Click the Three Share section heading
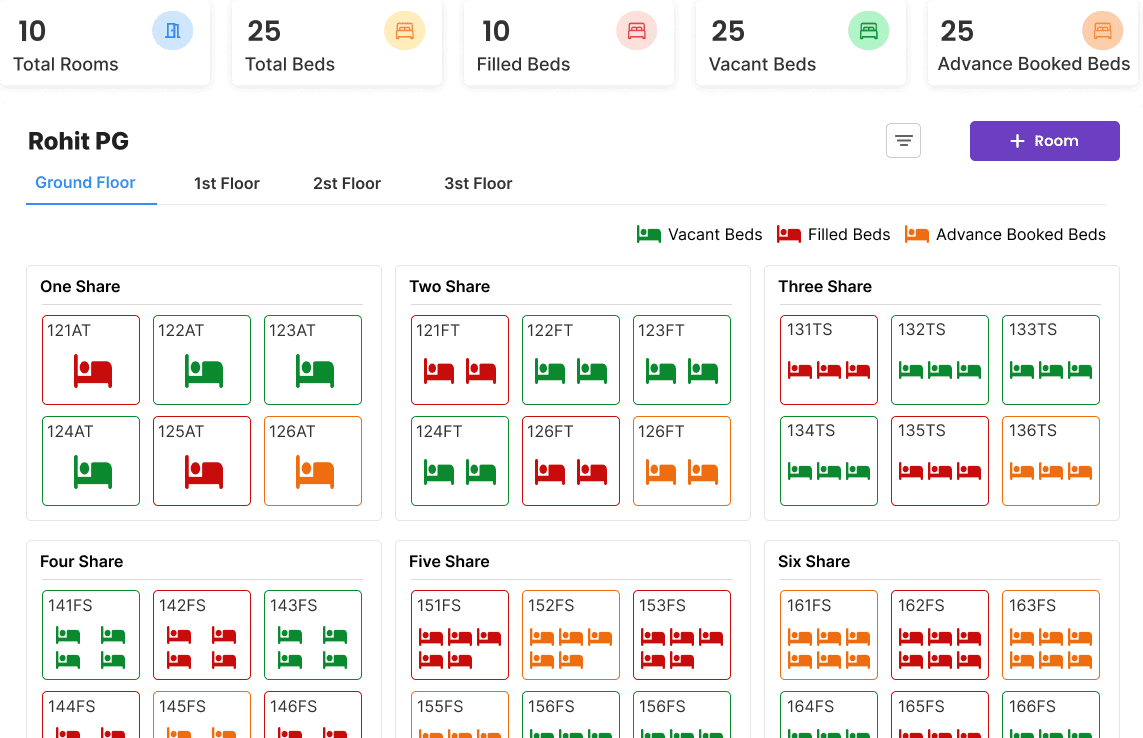 tap(824, 287)
